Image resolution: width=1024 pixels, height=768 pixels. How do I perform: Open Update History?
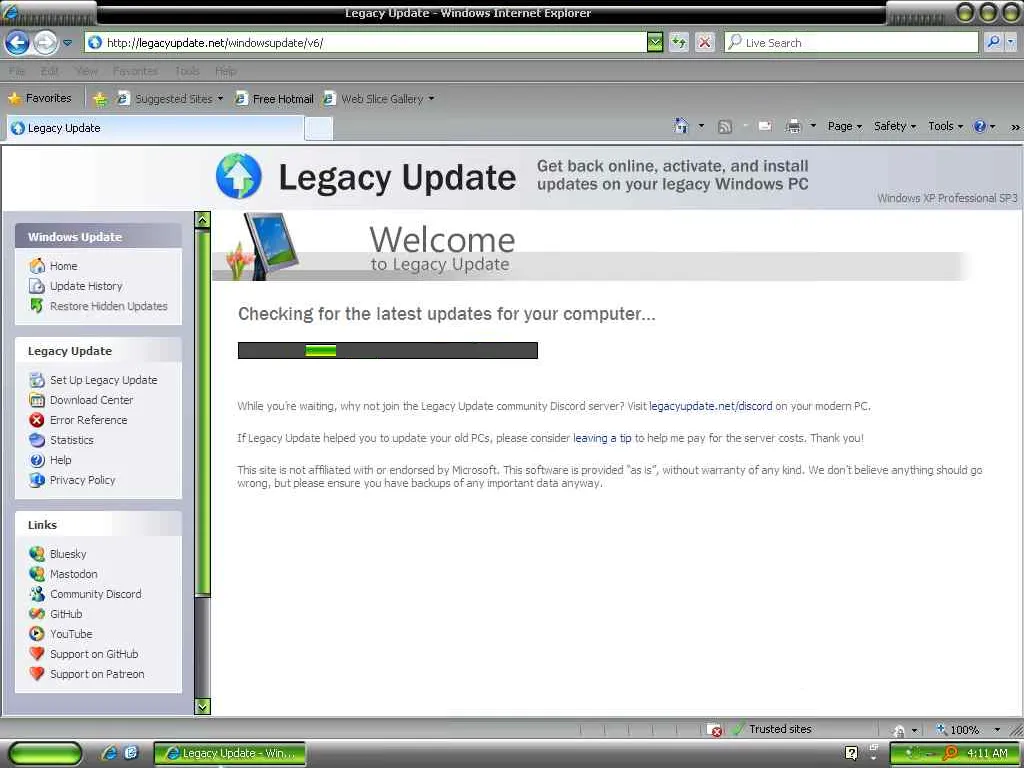(86, 286)
